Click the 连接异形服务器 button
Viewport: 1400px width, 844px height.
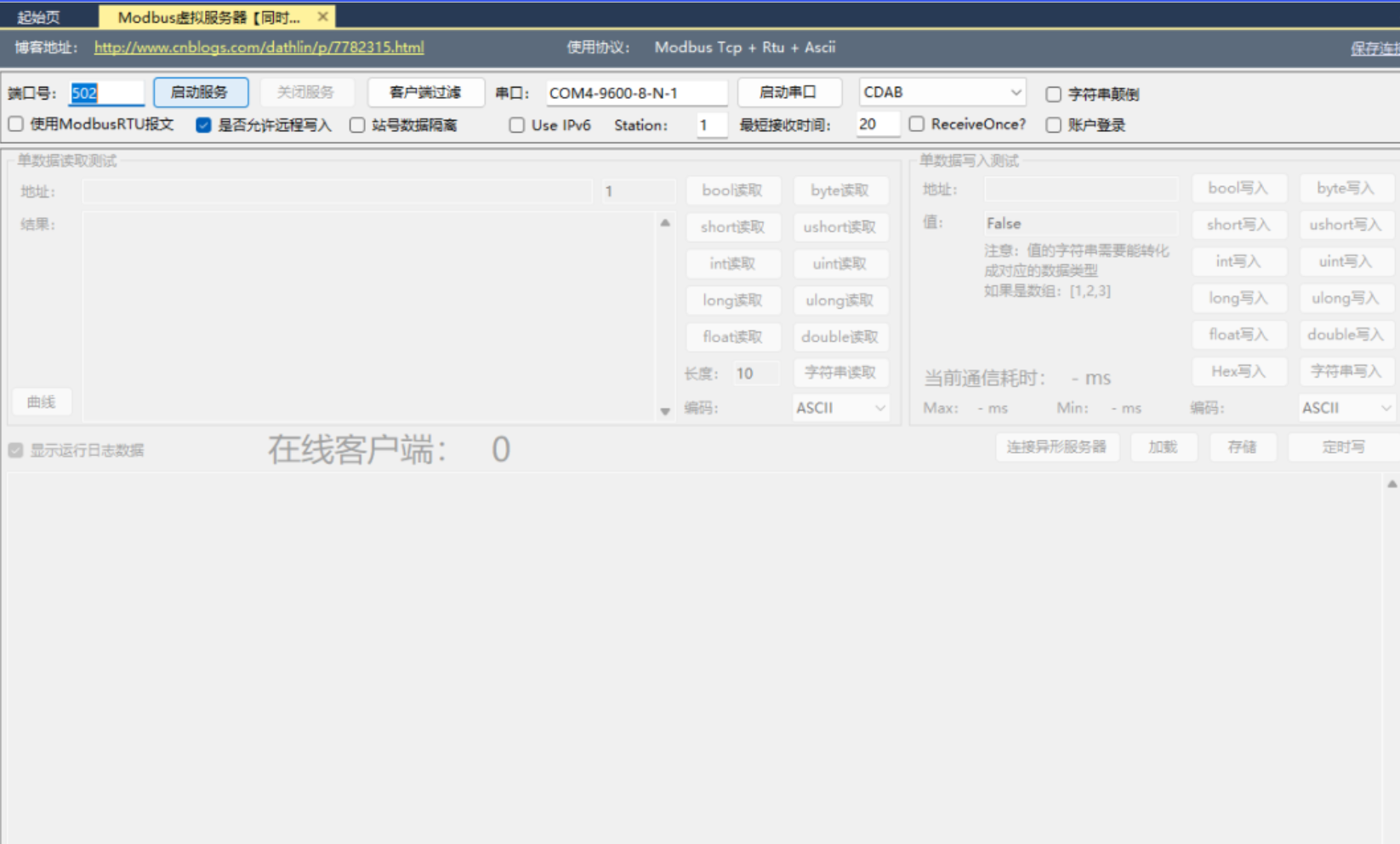click(x=1057, y=447)
